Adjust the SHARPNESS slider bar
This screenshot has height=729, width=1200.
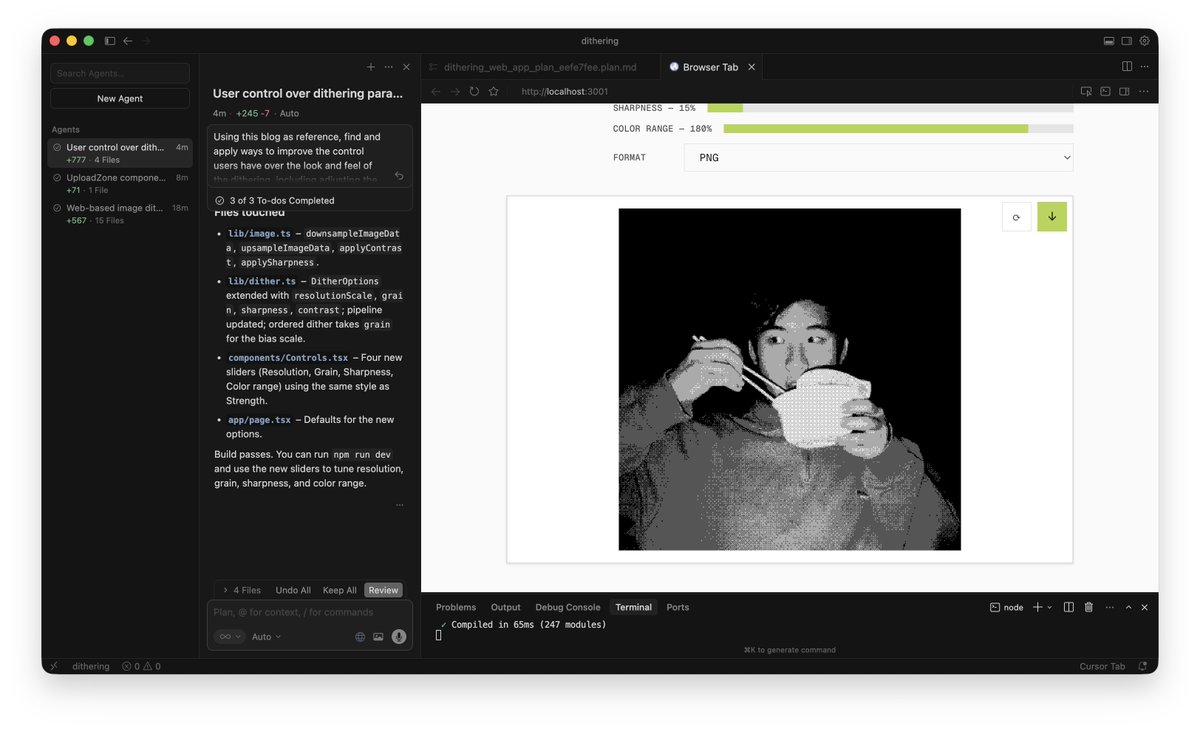pyautogui.click(x=890, y=108)
